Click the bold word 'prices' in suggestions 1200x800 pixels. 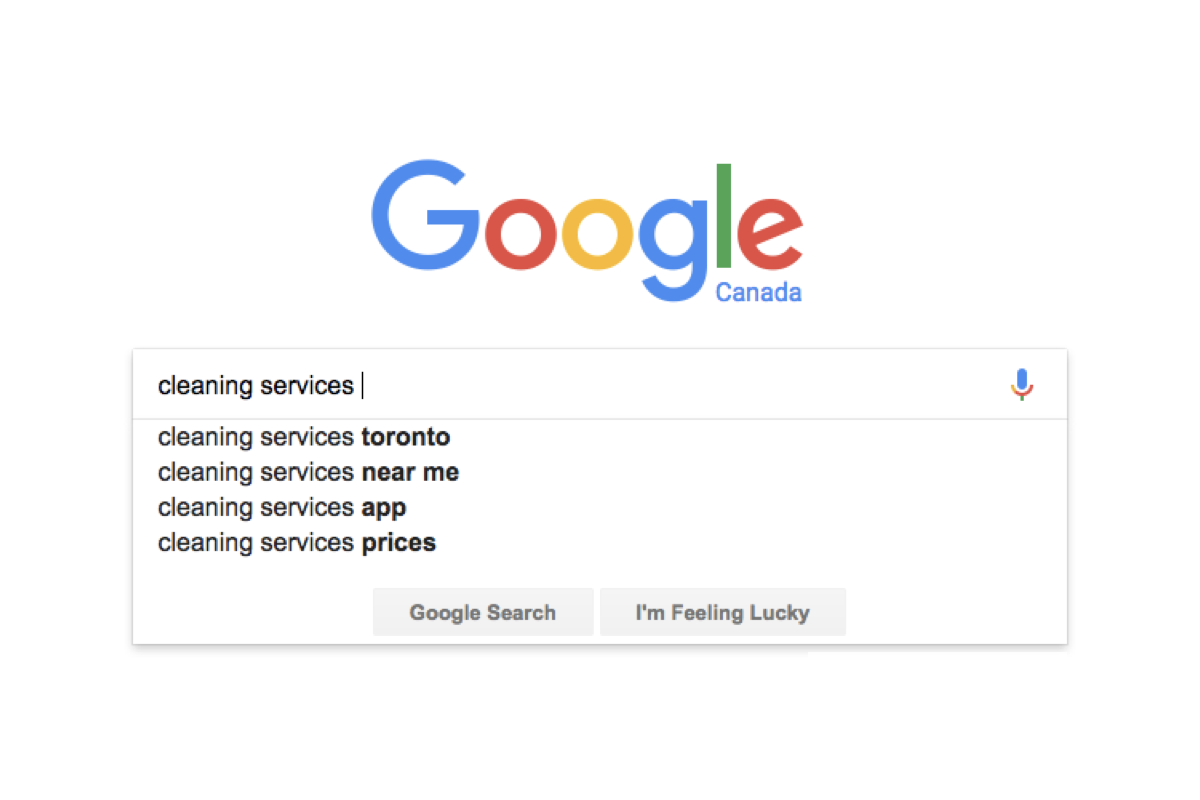click(x=399, y=543)
